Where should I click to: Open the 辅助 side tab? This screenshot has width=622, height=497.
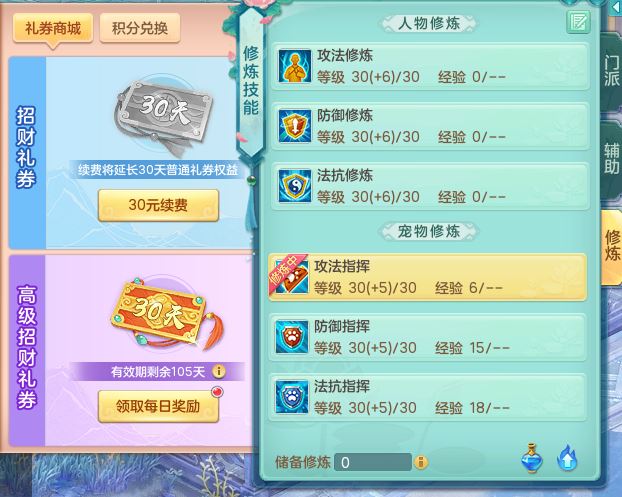[611, 159]
